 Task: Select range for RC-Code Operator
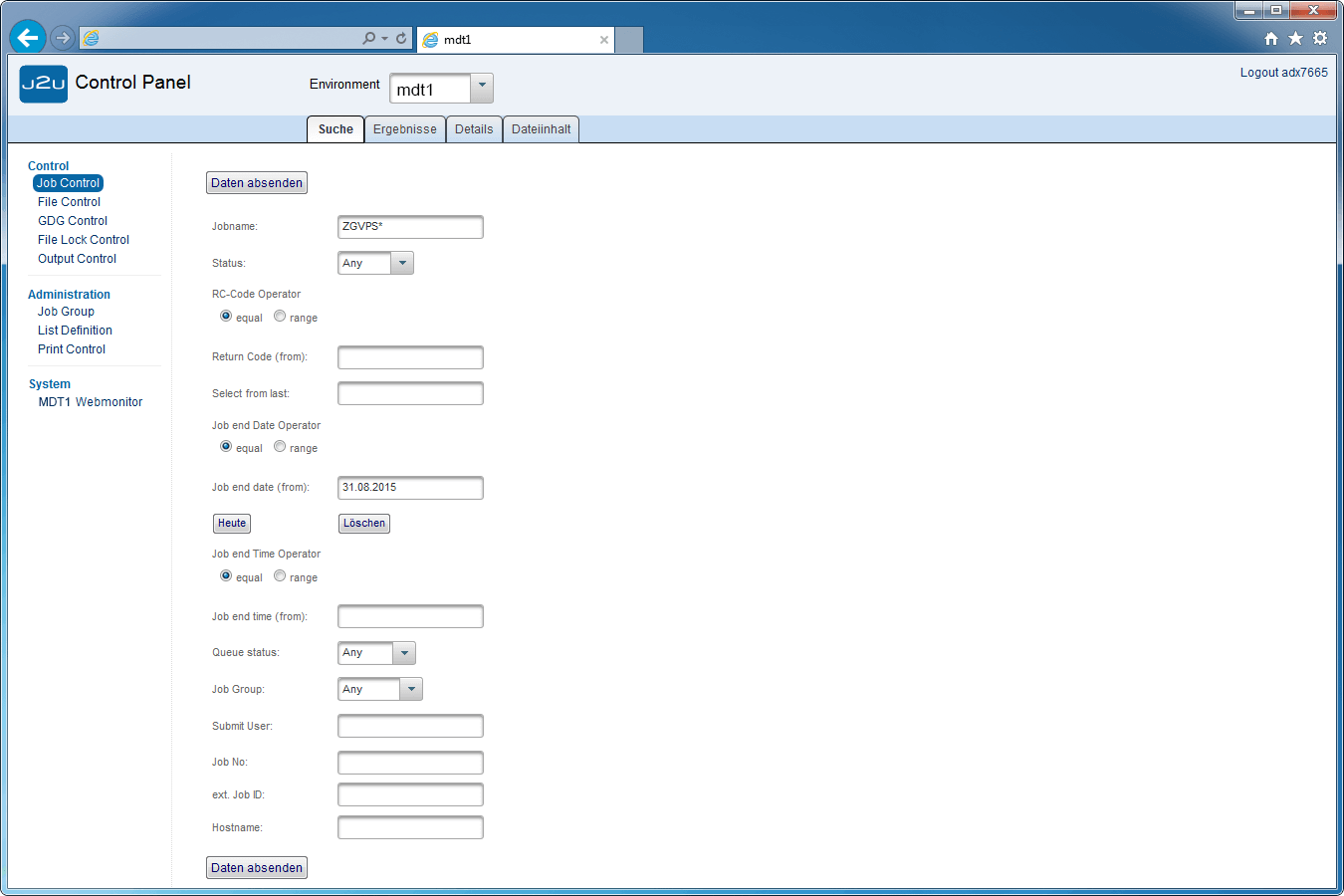[280, 317]
